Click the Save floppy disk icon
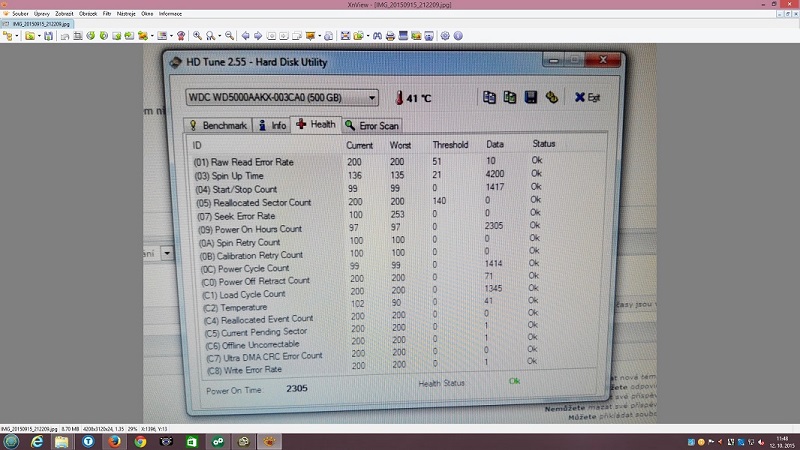This screenshot has height=450, width=800. pyautogui.click(x=48, y=36)
